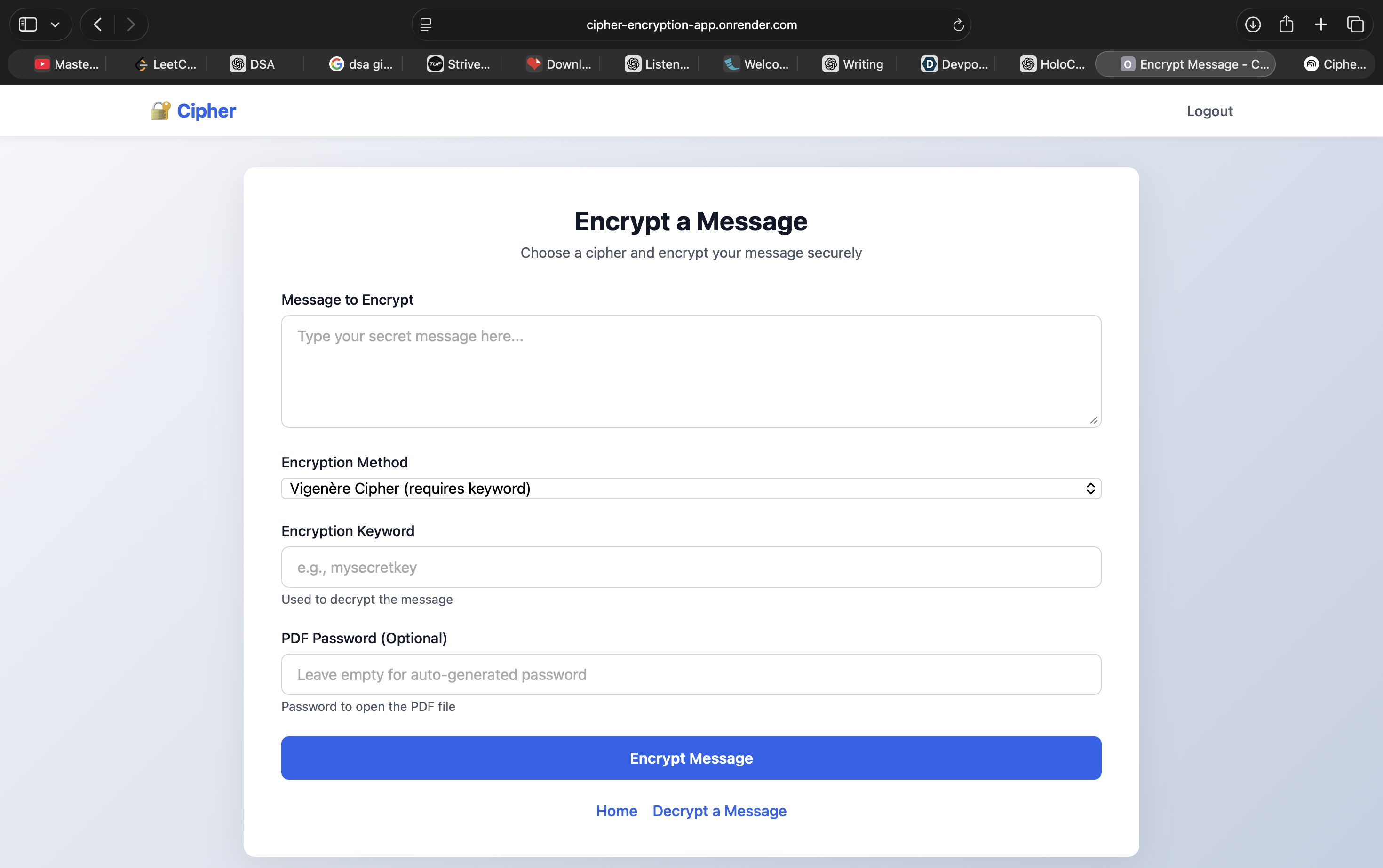Click the Message to Encrypt text area

pos(691,371)
